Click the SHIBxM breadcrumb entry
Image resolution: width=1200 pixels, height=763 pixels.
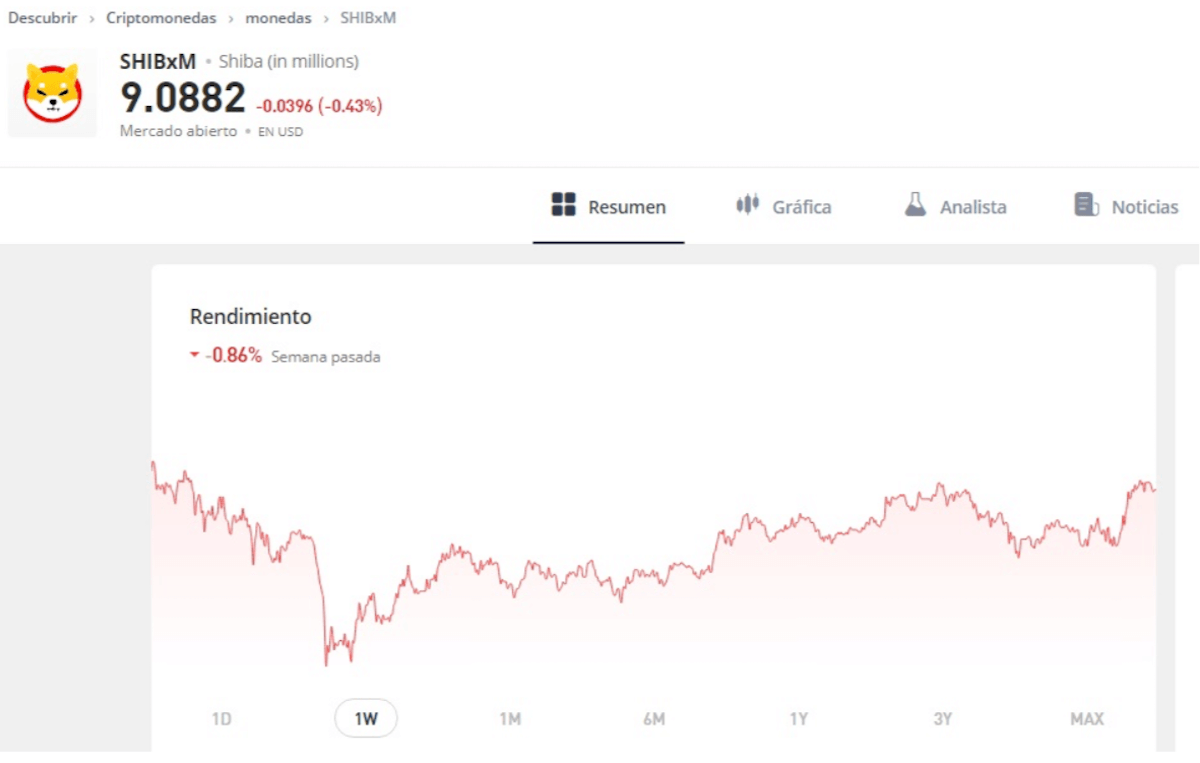coord(367,17)
